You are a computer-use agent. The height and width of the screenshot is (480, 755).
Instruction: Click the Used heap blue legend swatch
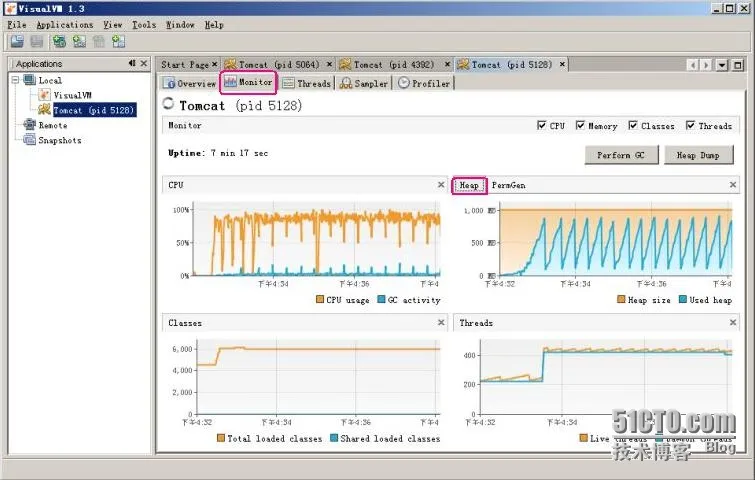click(x=682, y=299)
